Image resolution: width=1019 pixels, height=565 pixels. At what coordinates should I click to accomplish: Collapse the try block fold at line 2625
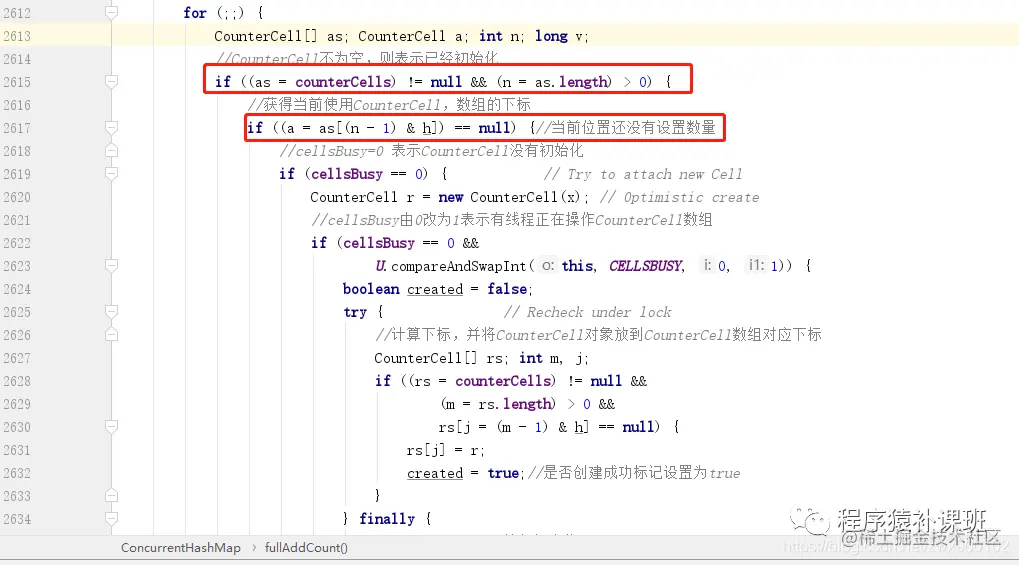(112, 312)
